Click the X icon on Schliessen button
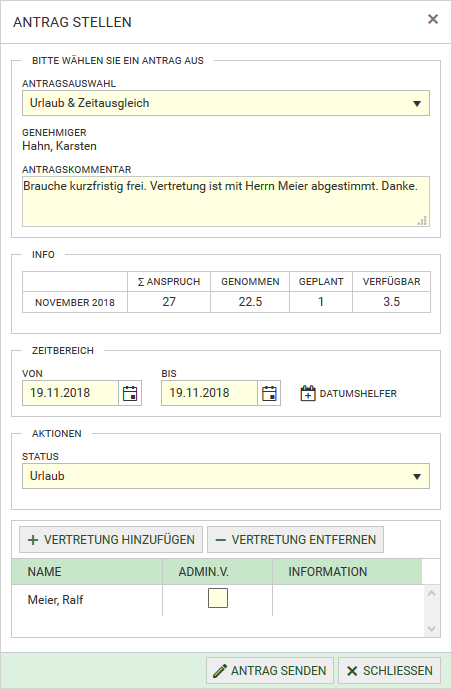The height and width of the screenshot is (689, 452). pos(352,671)
